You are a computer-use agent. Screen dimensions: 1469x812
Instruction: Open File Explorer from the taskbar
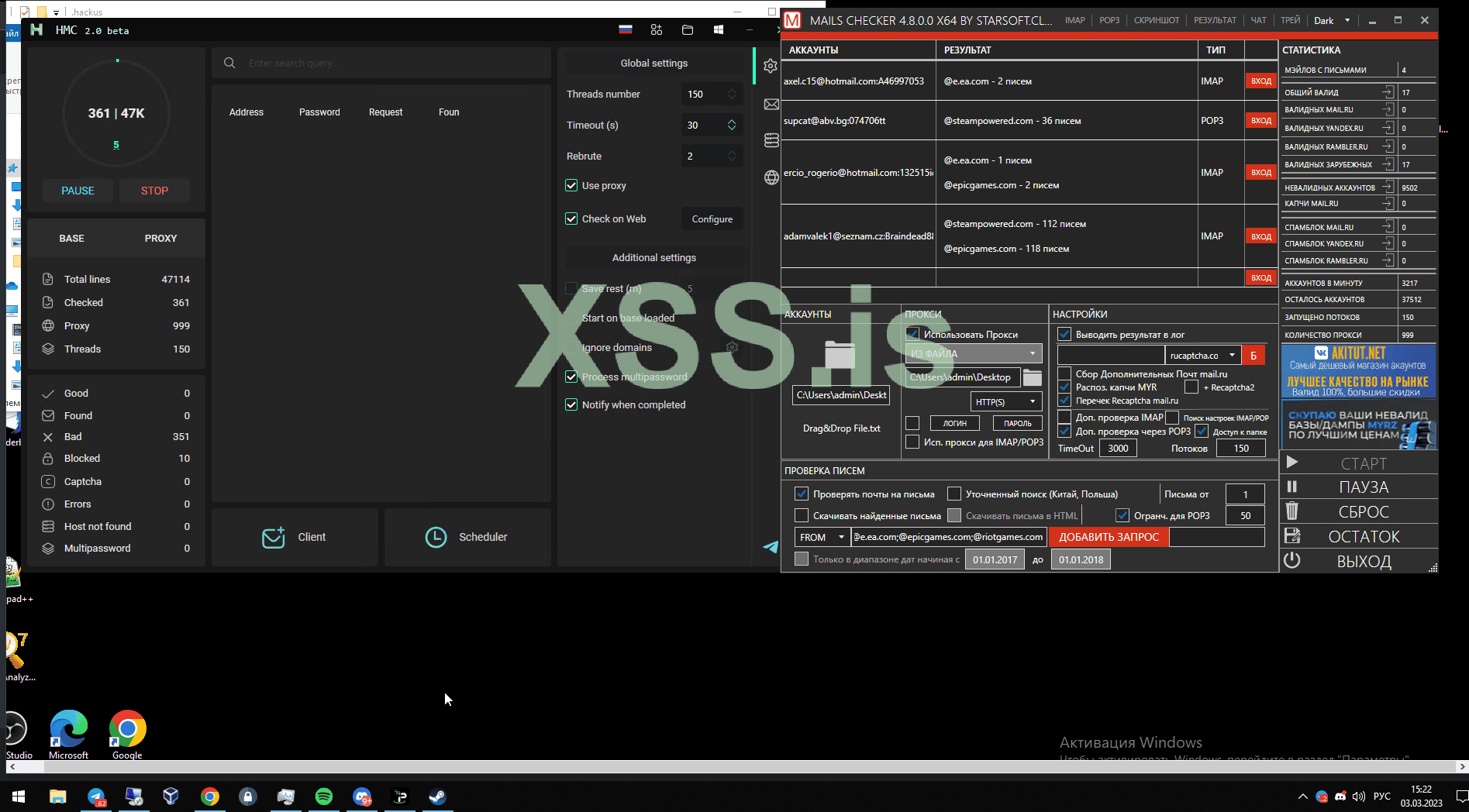58,797
